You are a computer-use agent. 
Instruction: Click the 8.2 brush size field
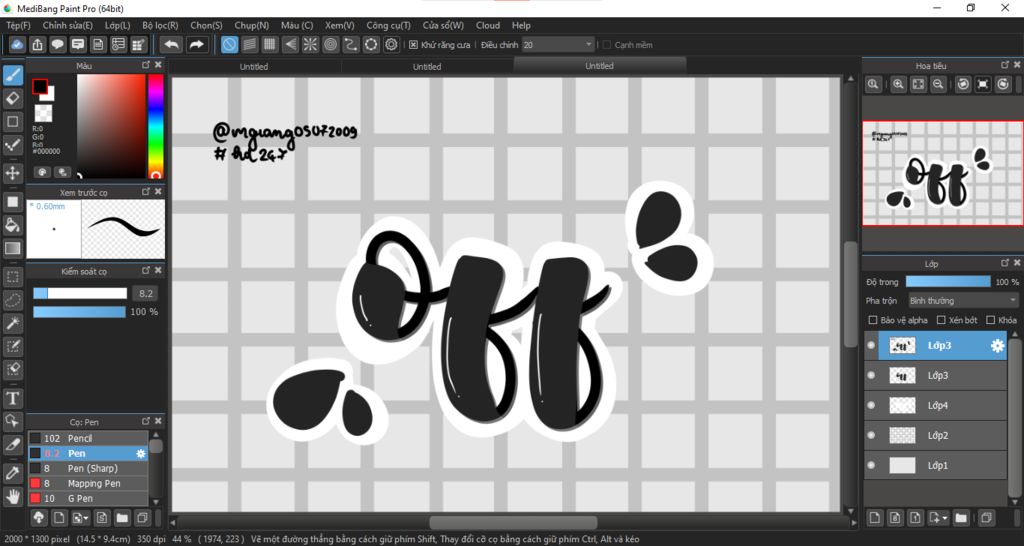click(145, 293)
